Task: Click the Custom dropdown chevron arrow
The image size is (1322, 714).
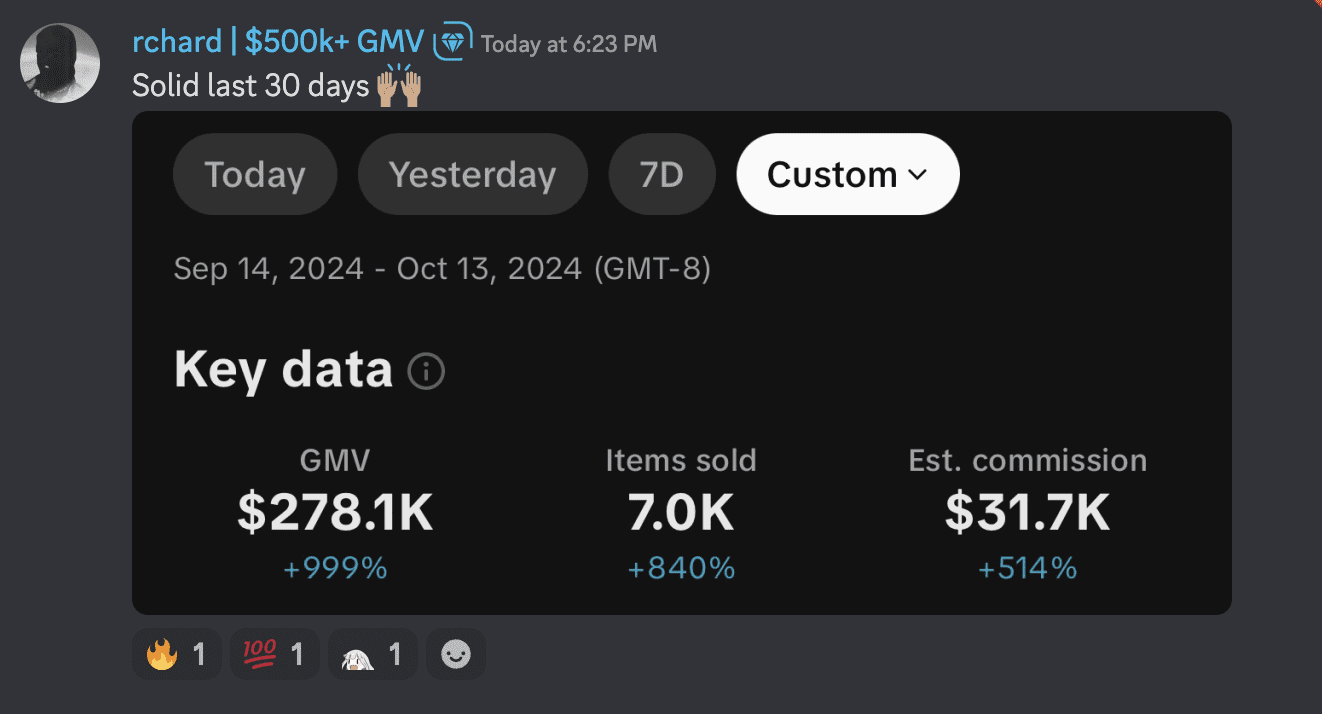Action: click(x=917, y=175)
